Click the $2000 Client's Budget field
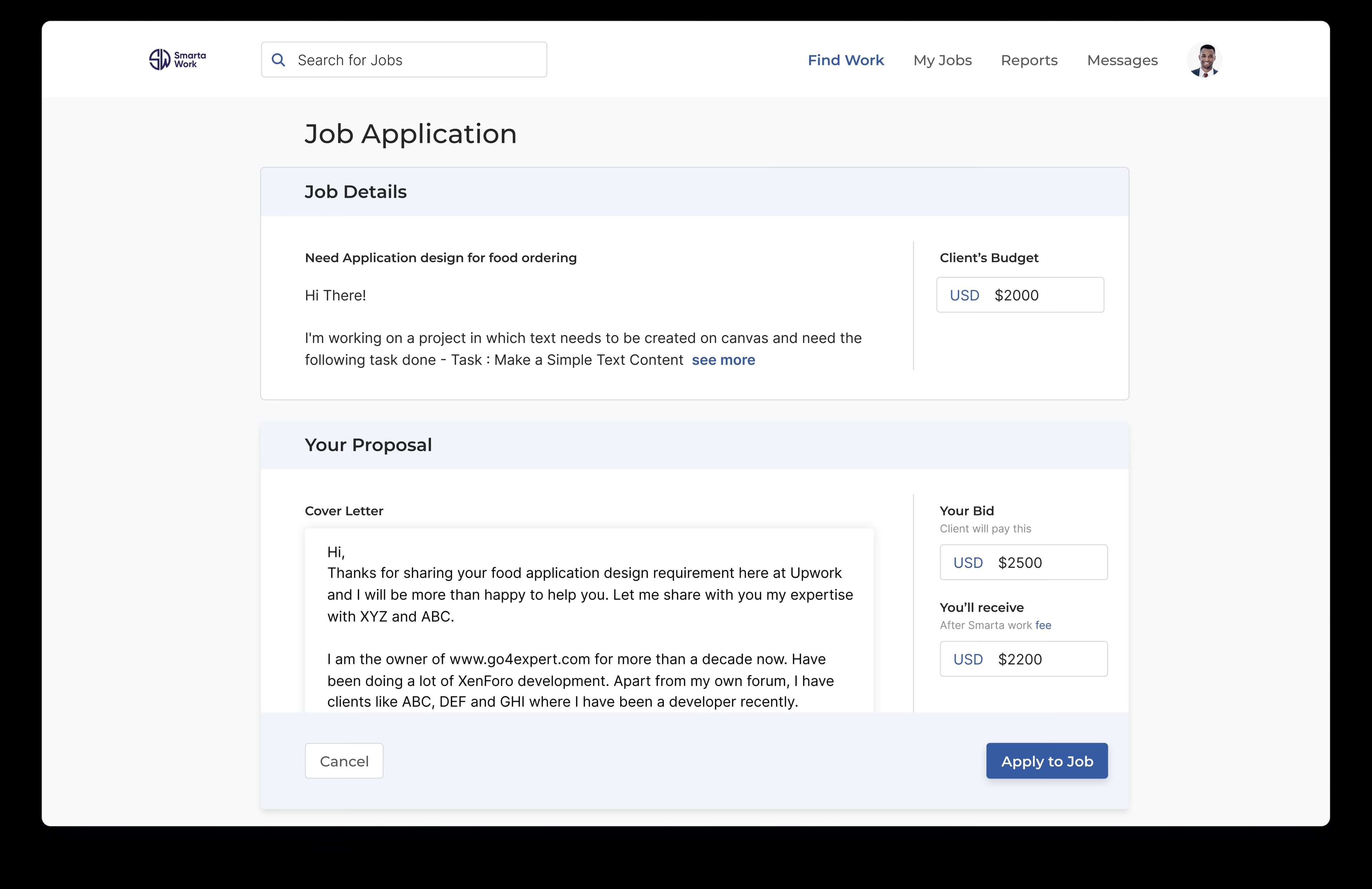The height and width of the screenshot is (889, 1372). tap(1017, 294)
